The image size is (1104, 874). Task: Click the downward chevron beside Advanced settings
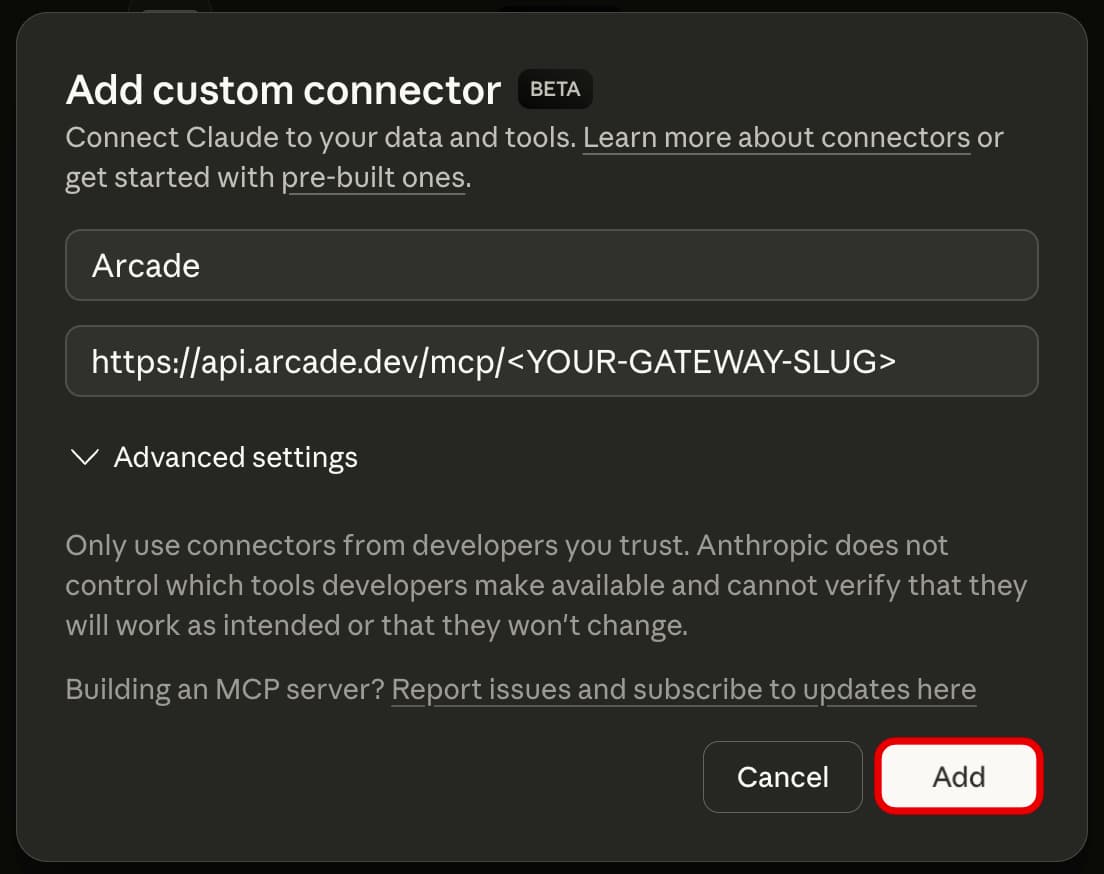click(83, 457)
